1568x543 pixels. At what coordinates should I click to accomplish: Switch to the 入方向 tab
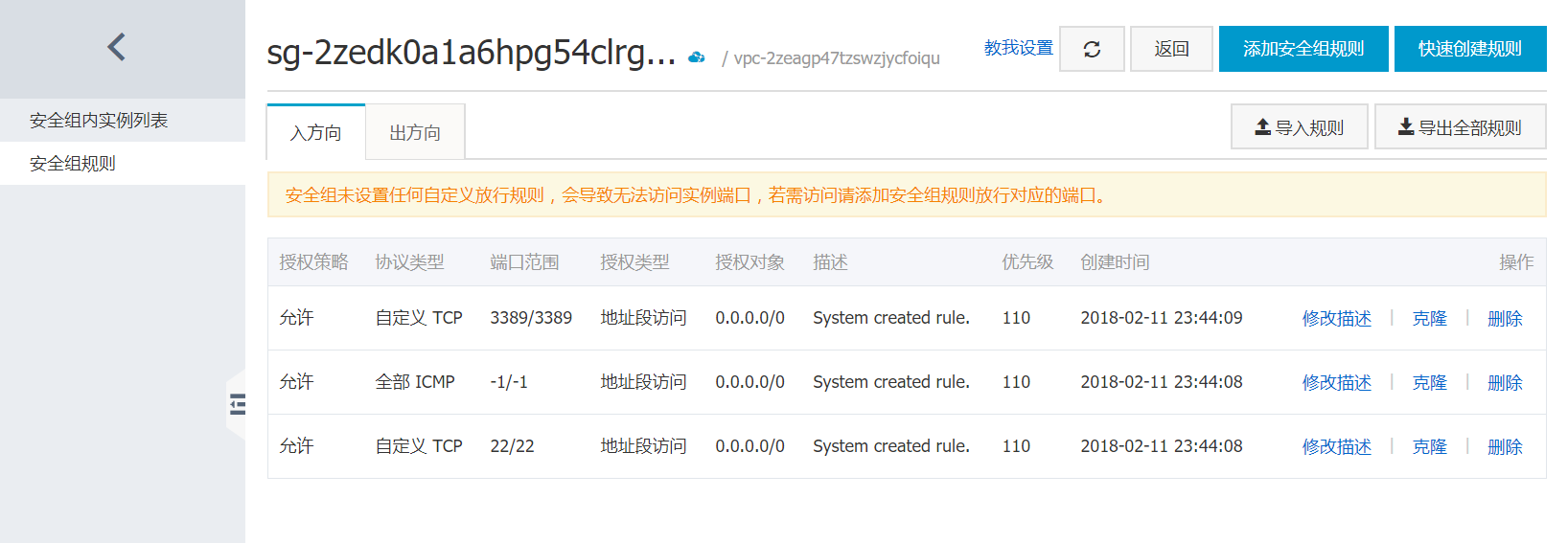pos(316,132)
